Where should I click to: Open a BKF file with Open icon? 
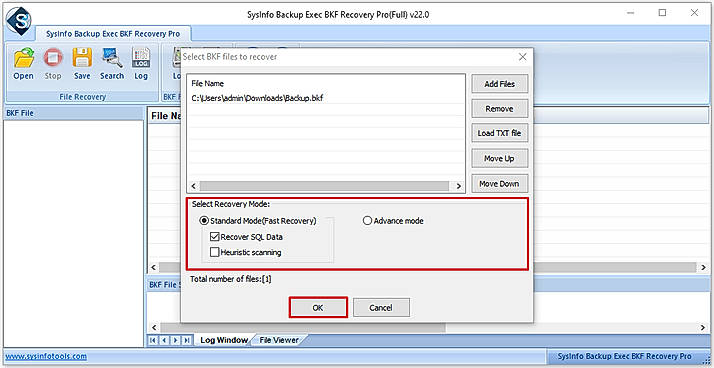23,64
